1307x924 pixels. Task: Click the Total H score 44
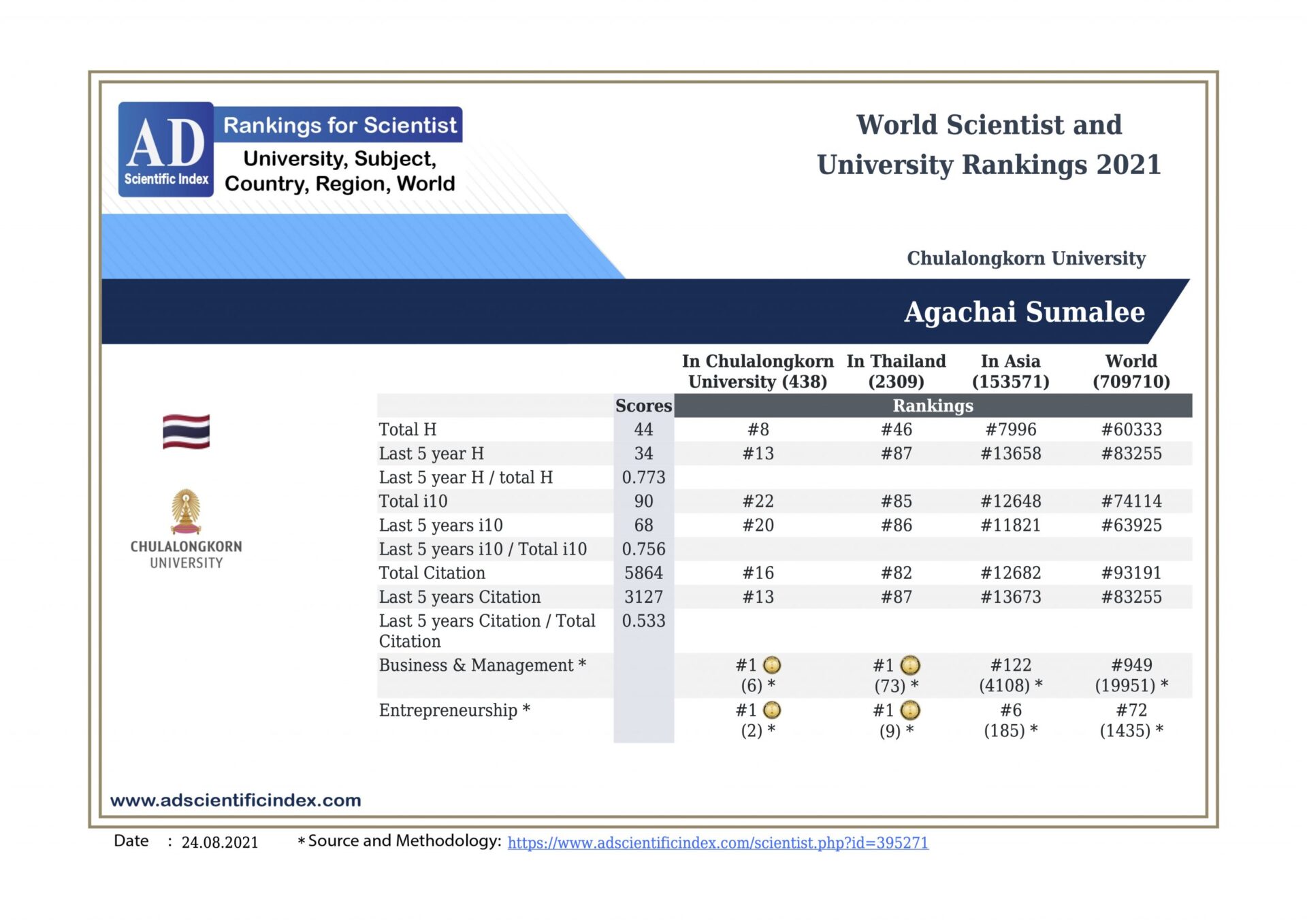[643, 429]
